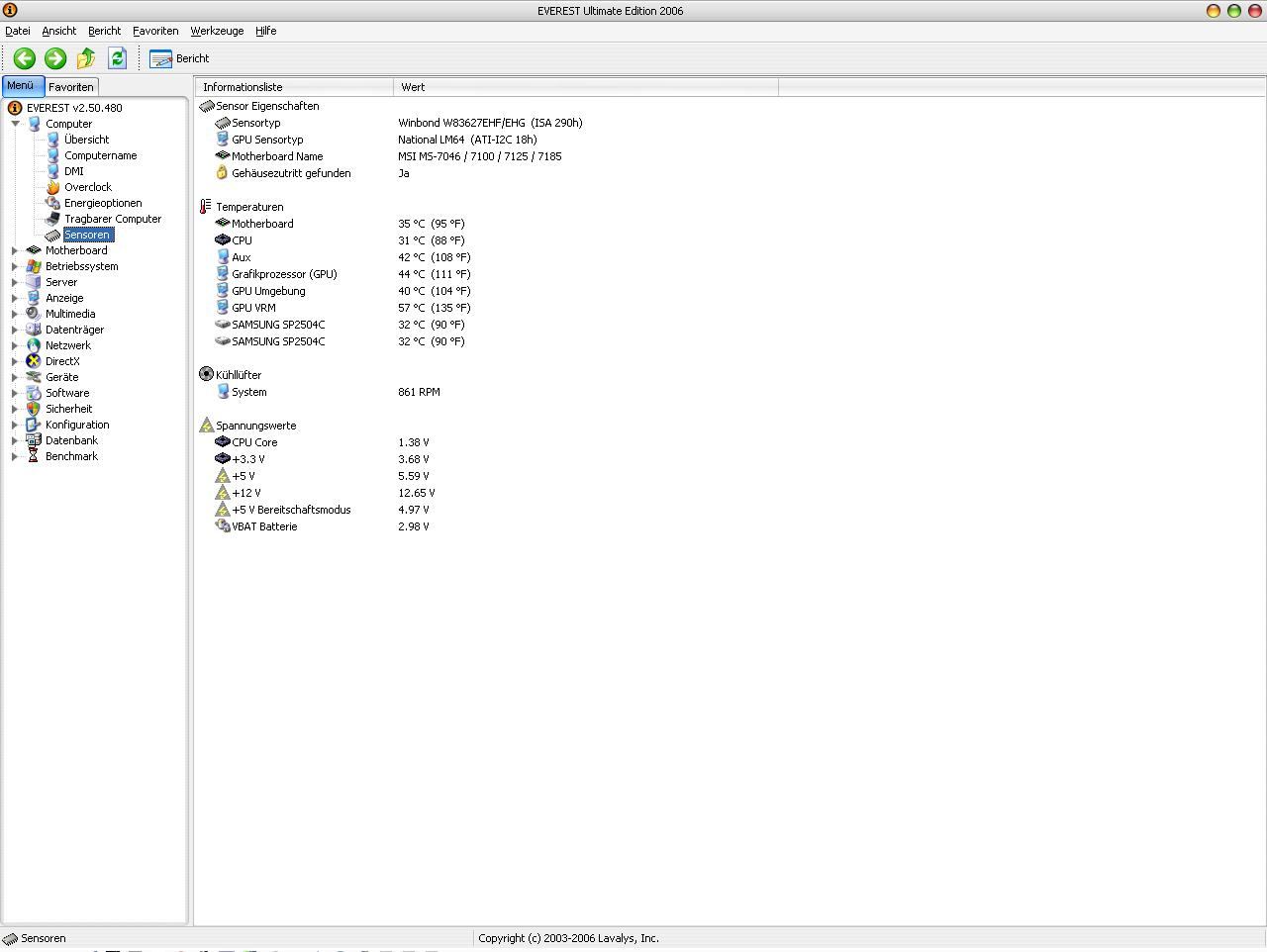Click the Temperaturen thermometer icon
Image resolution: width=1267 pixels, height=952 pixels.
coord(206,207)
